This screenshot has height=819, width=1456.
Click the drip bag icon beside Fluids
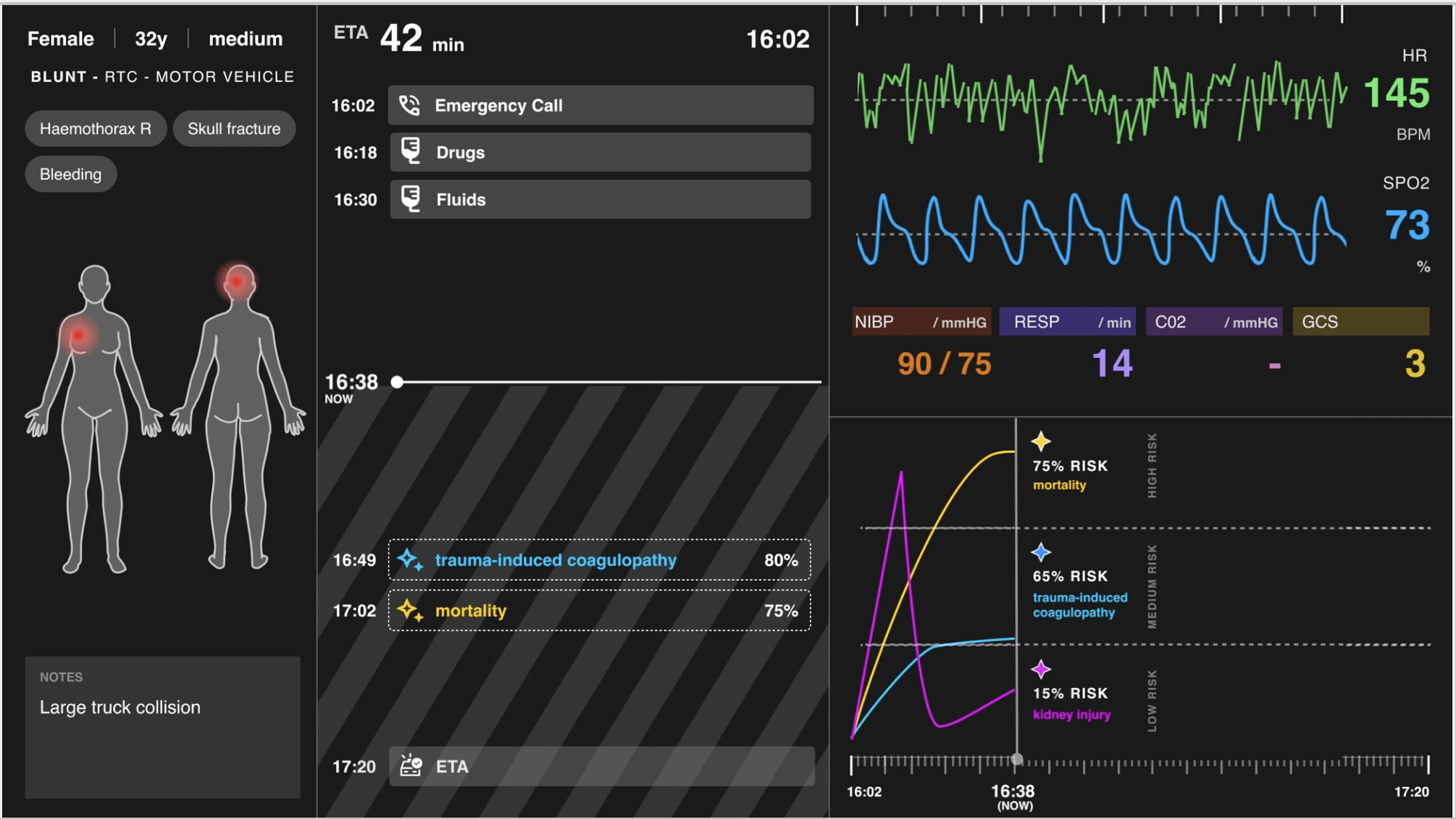[x=411, y=199]
